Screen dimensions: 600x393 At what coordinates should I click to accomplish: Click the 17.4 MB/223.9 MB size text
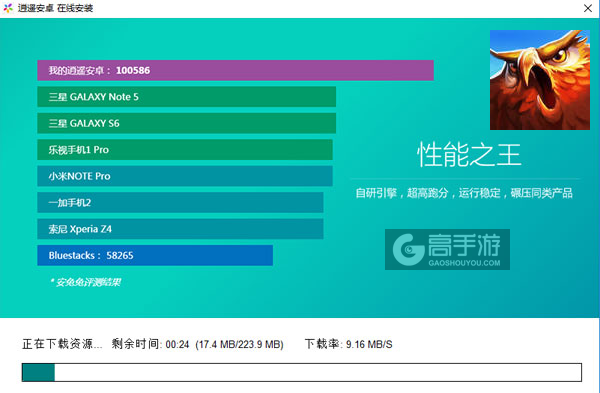pos(240,345)
